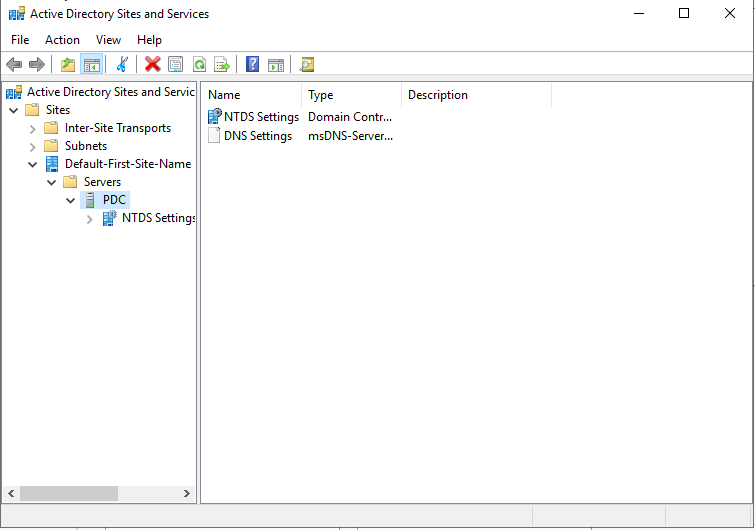
Task: Click the Cut scissors icon
Action: point(122,64)
